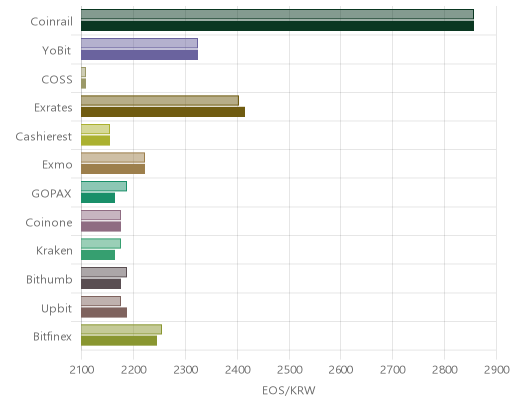Click the mauve Coinone bar
The image size is (512, 408).
(x=101, y=227)
